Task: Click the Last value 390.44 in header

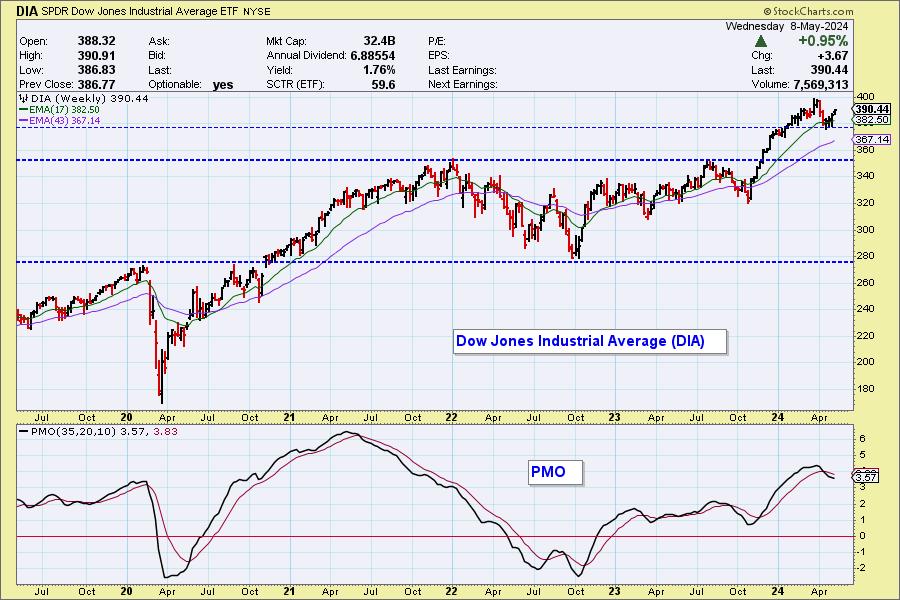Action: [829, 69]
